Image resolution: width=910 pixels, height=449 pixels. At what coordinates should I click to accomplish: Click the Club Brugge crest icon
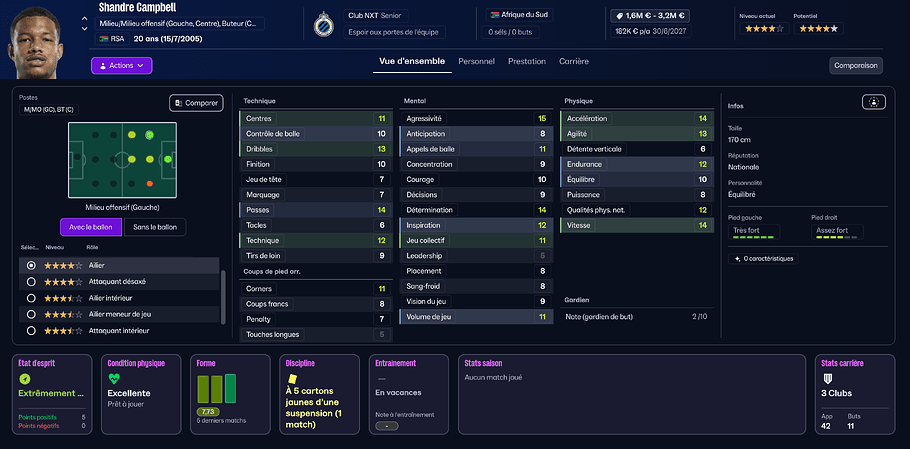(x=323, y=24)
